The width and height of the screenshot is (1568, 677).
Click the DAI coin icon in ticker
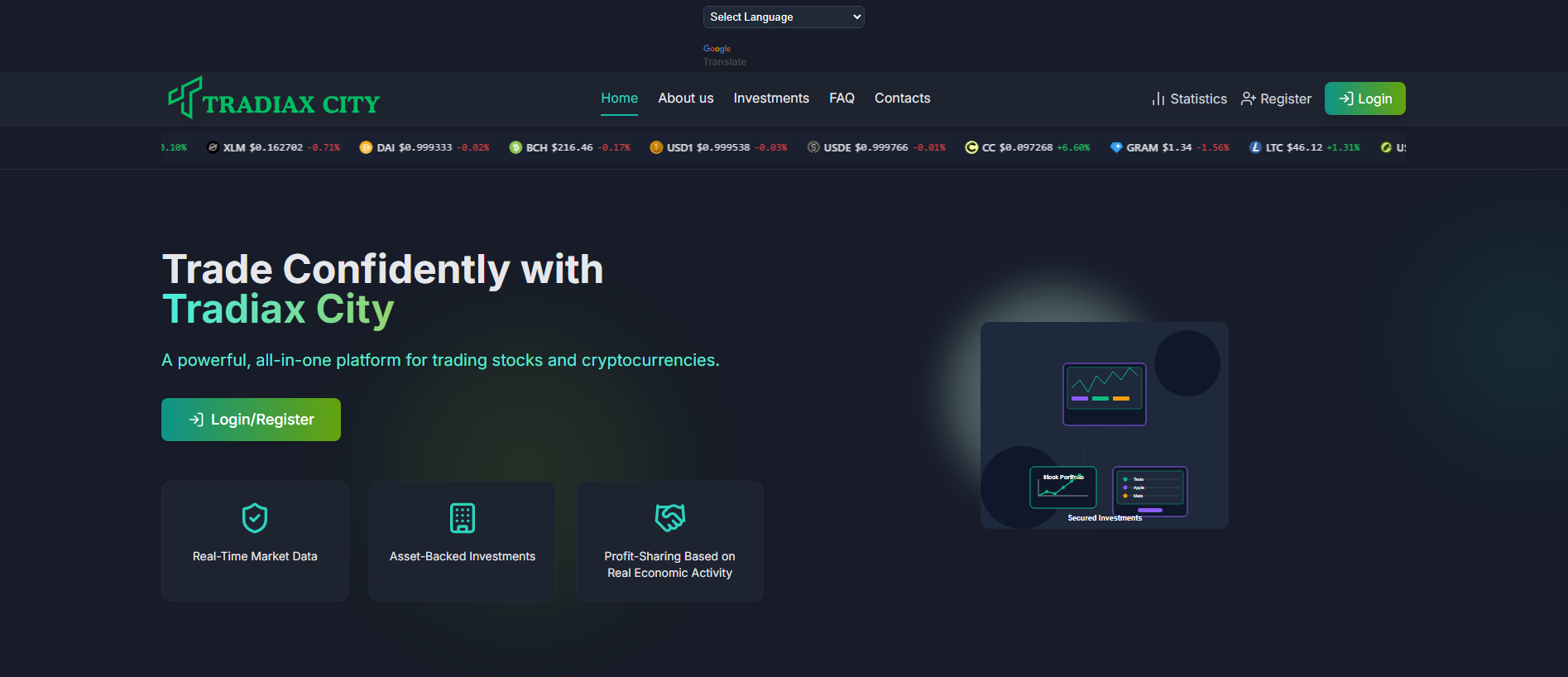click(x=366, y=147)
